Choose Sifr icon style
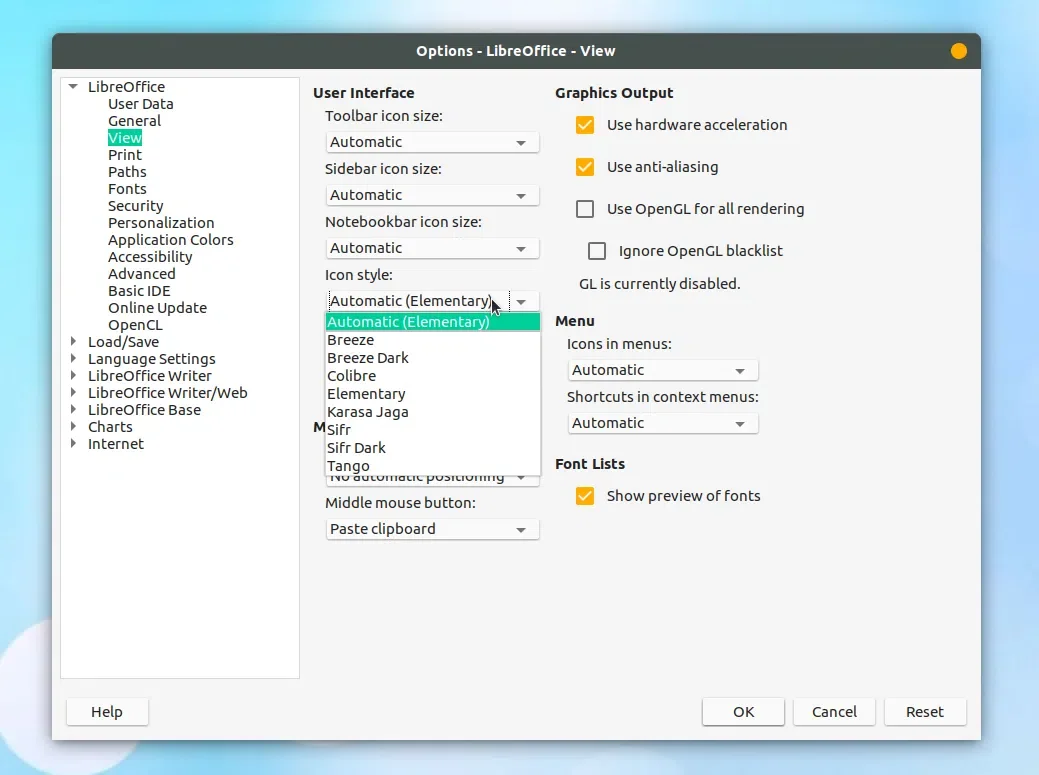Screen dimensions: 1039x775 coord(433,430)
